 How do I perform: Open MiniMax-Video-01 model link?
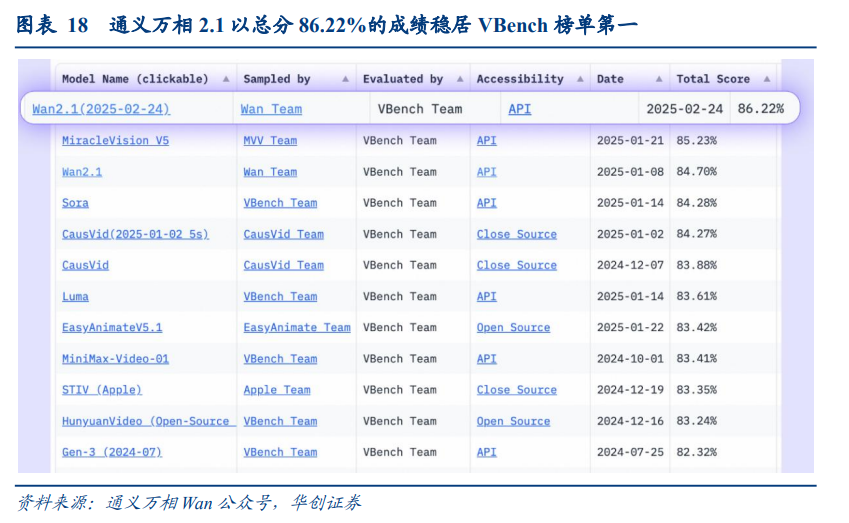(115, 359)
